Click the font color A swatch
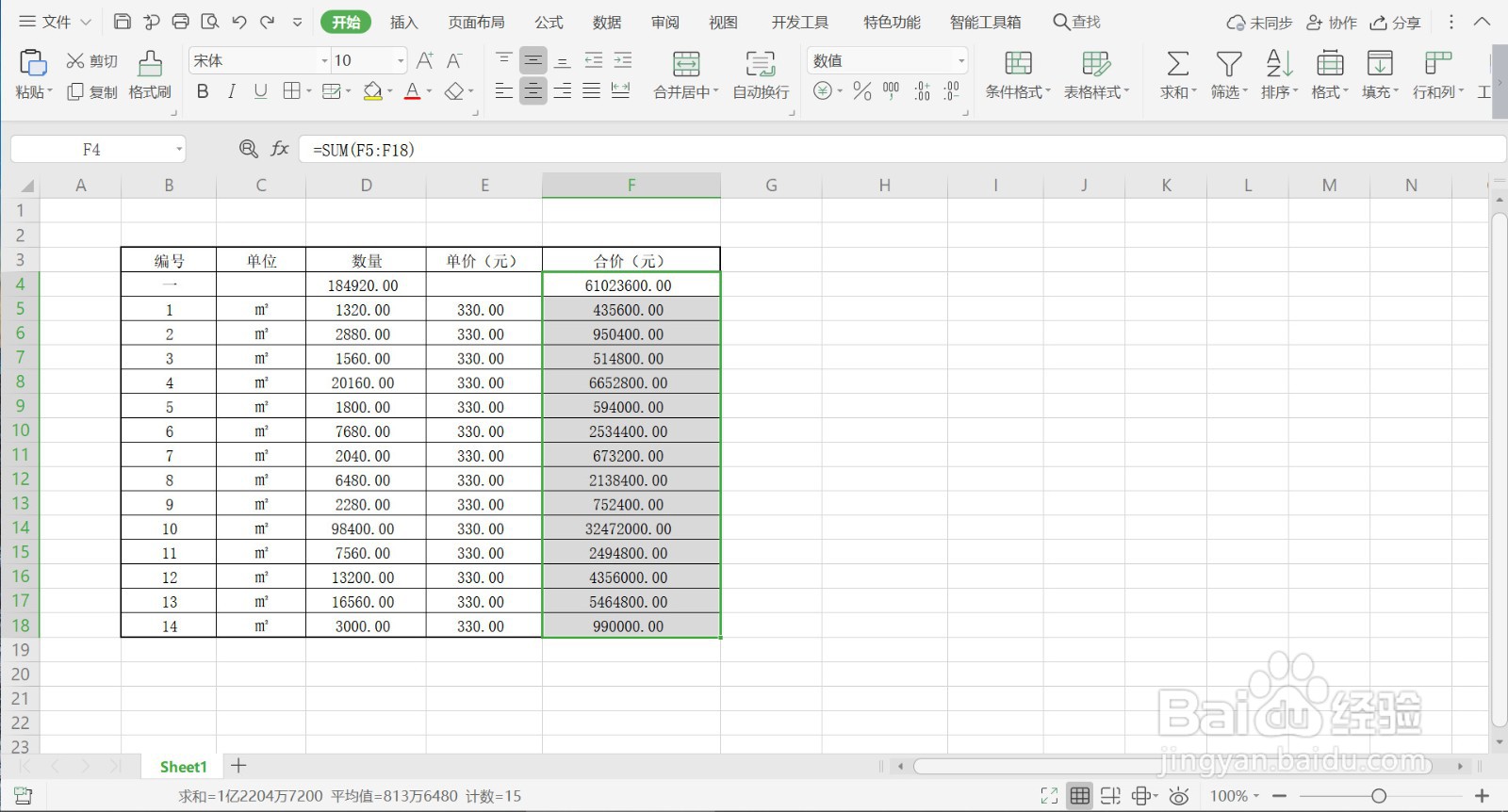Viewport: 1508px width, 812px height. point(412,91)
